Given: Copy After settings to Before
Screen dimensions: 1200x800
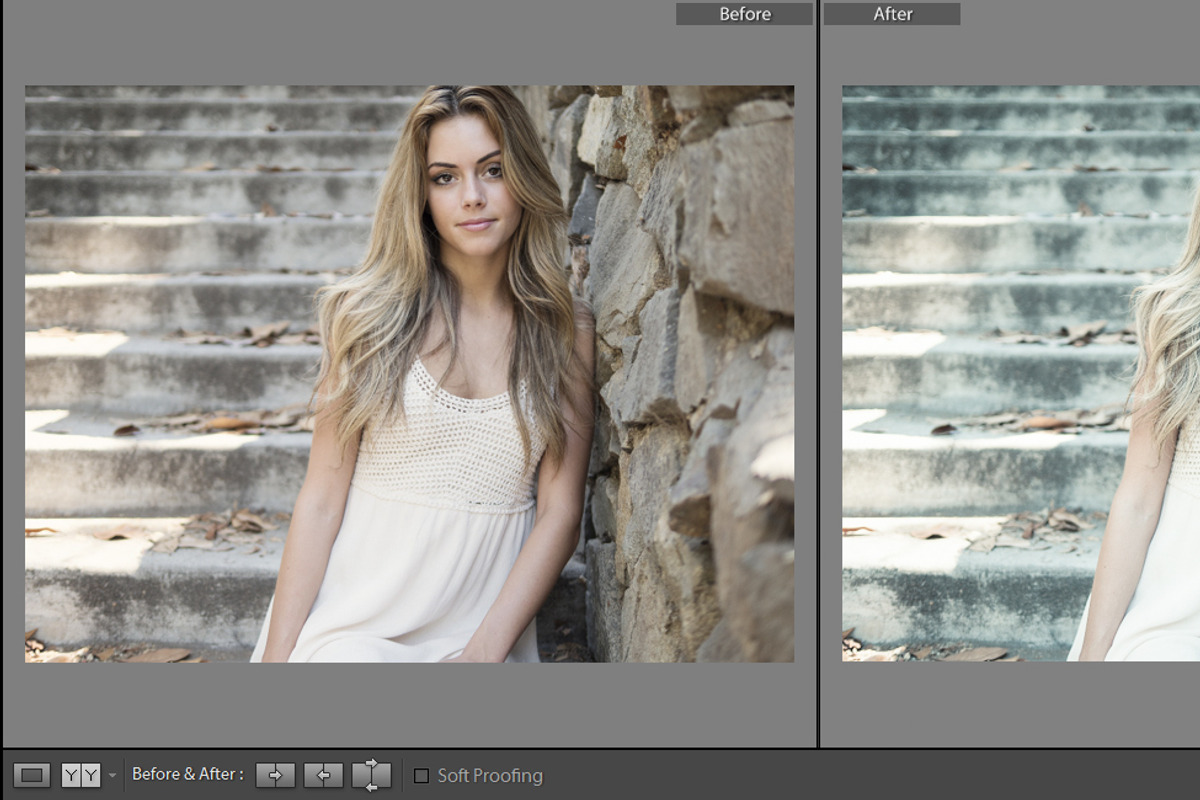Looking at the screenshot, I should (x=323, y=775).
